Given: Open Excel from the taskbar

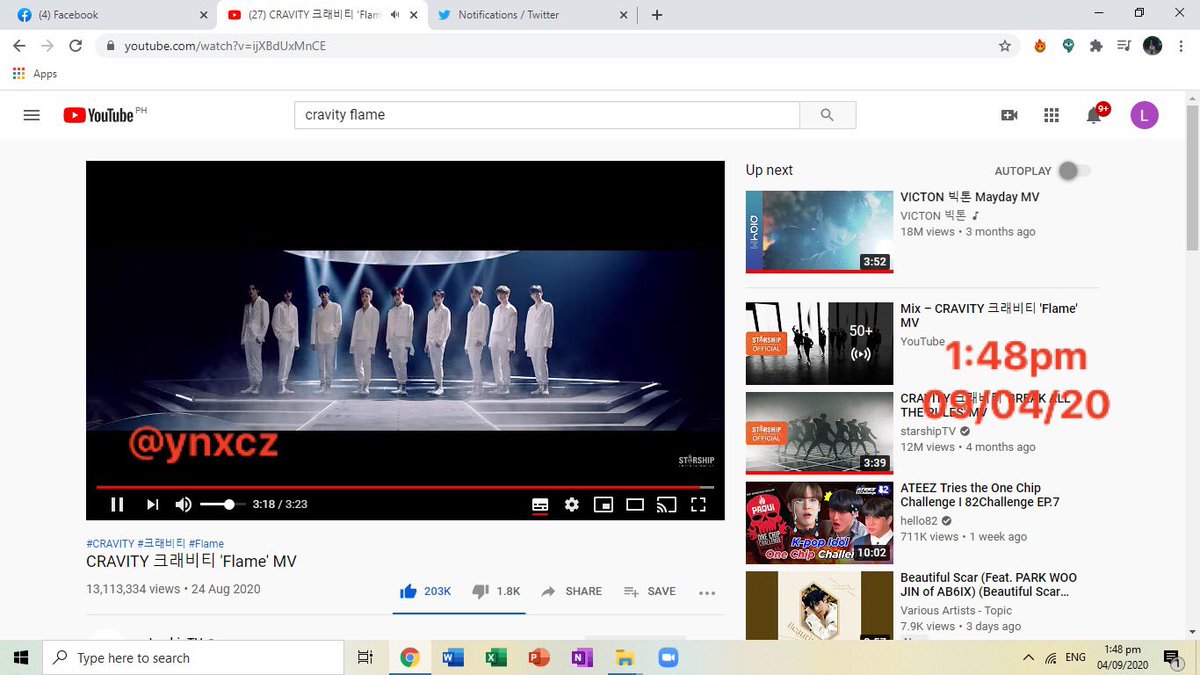Looking at the screenshot, I should (x=495, y=657).
